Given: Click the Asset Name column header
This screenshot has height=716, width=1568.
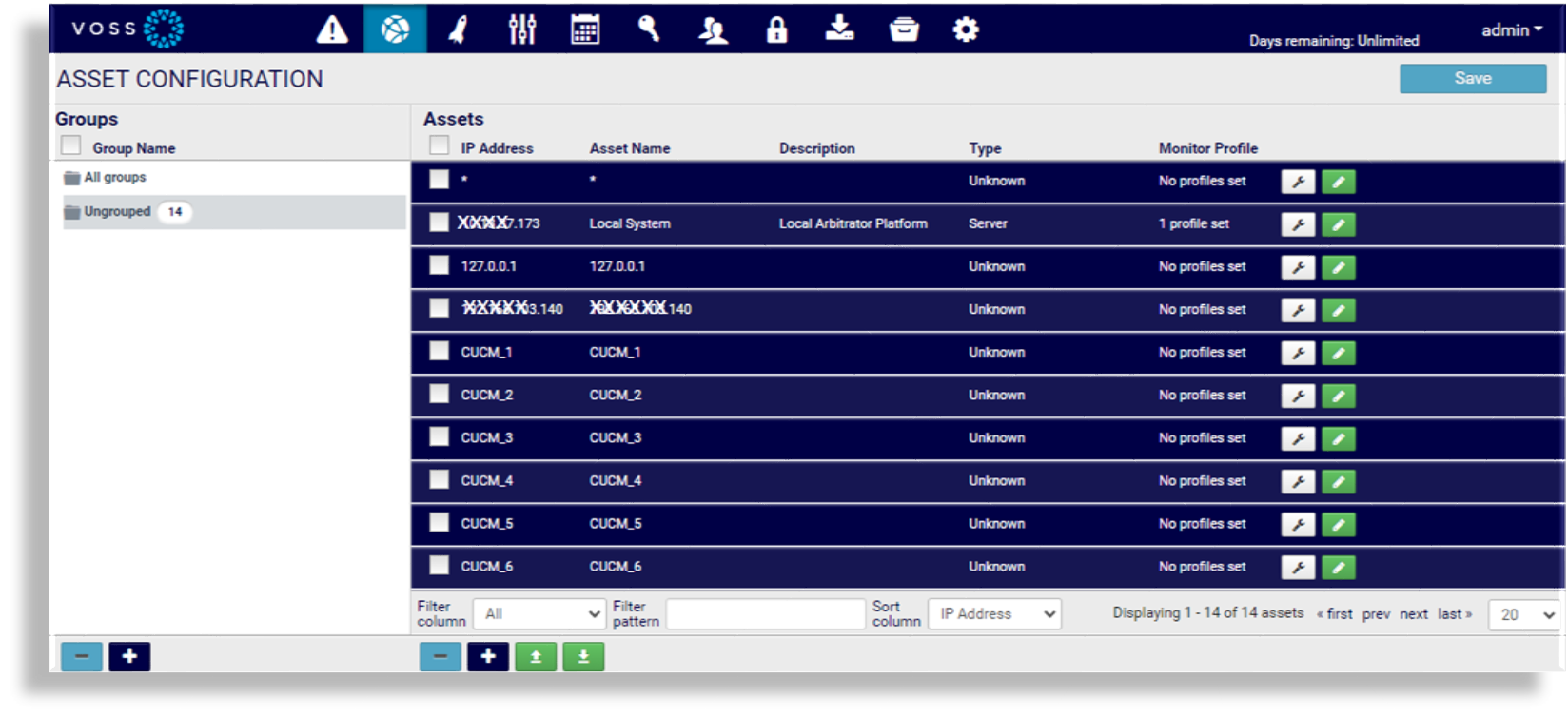Looking at the screenshot, I should 630,148.
